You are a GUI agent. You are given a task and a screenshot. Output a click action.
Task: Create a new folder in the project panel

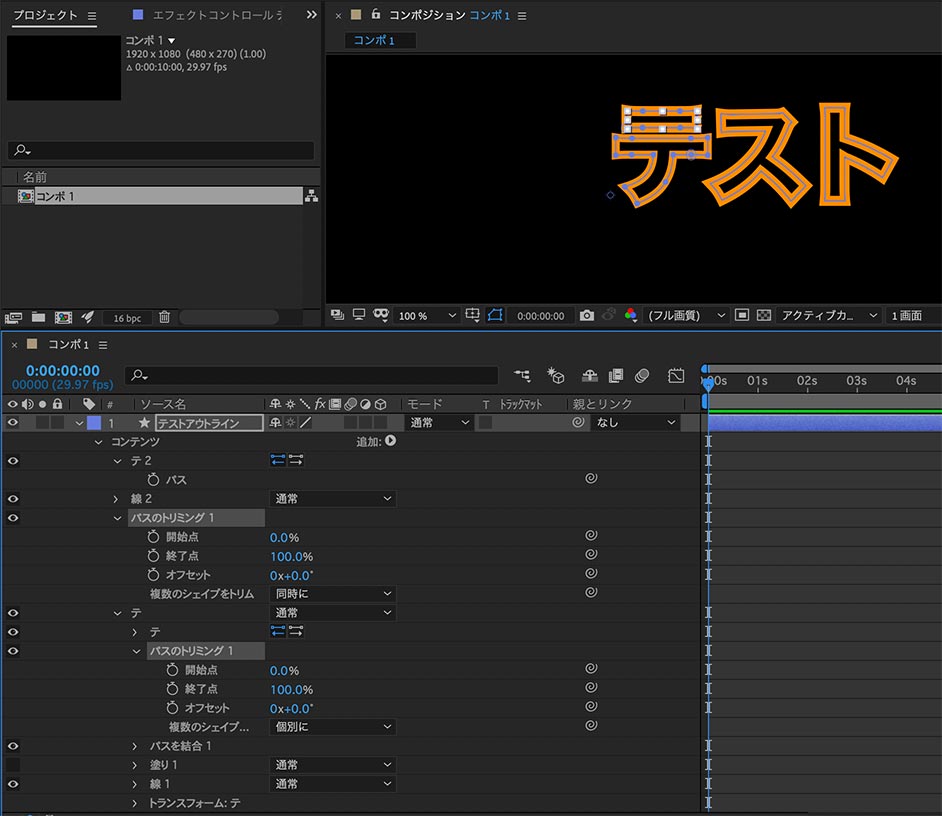tap(38, 316)
